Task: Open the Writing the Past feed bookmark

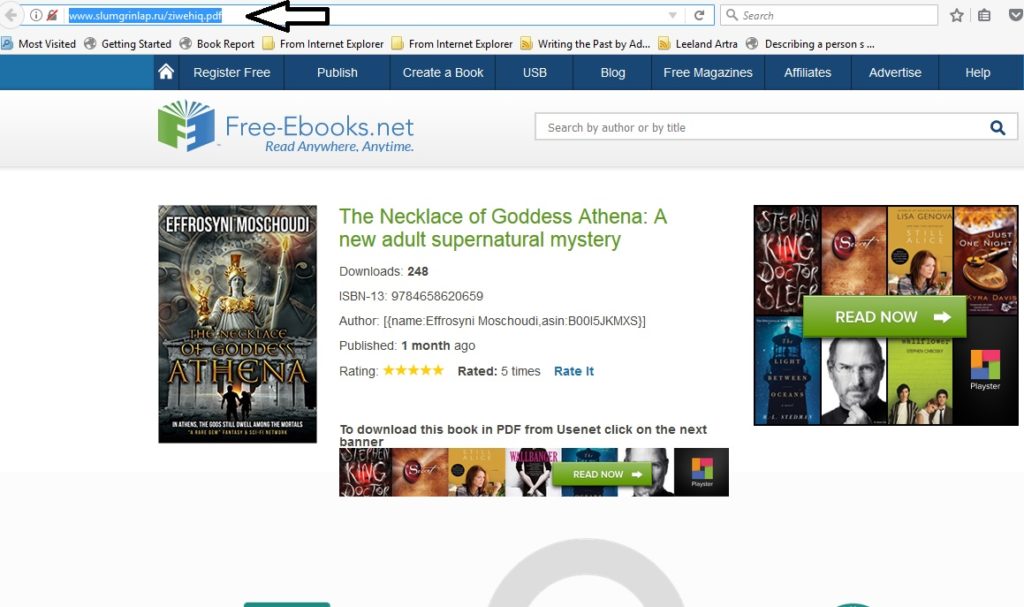Action: click(x=585, y=44)
